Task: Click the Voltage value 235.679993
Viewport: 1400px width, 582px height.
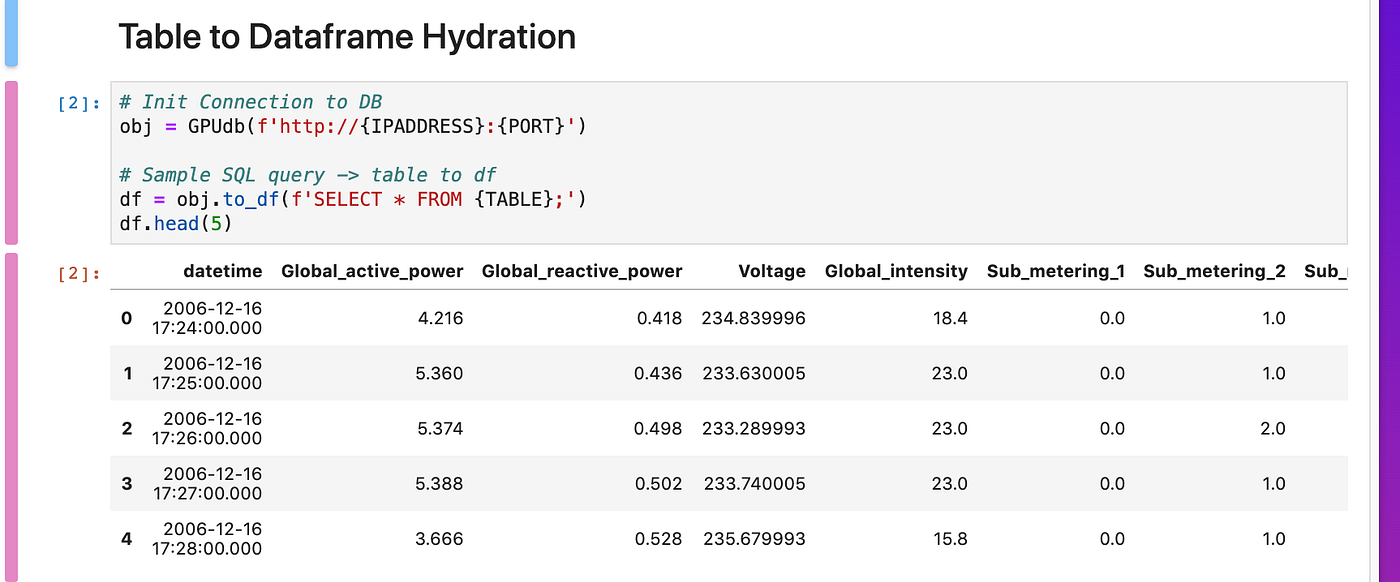Action: click(754, 538)
